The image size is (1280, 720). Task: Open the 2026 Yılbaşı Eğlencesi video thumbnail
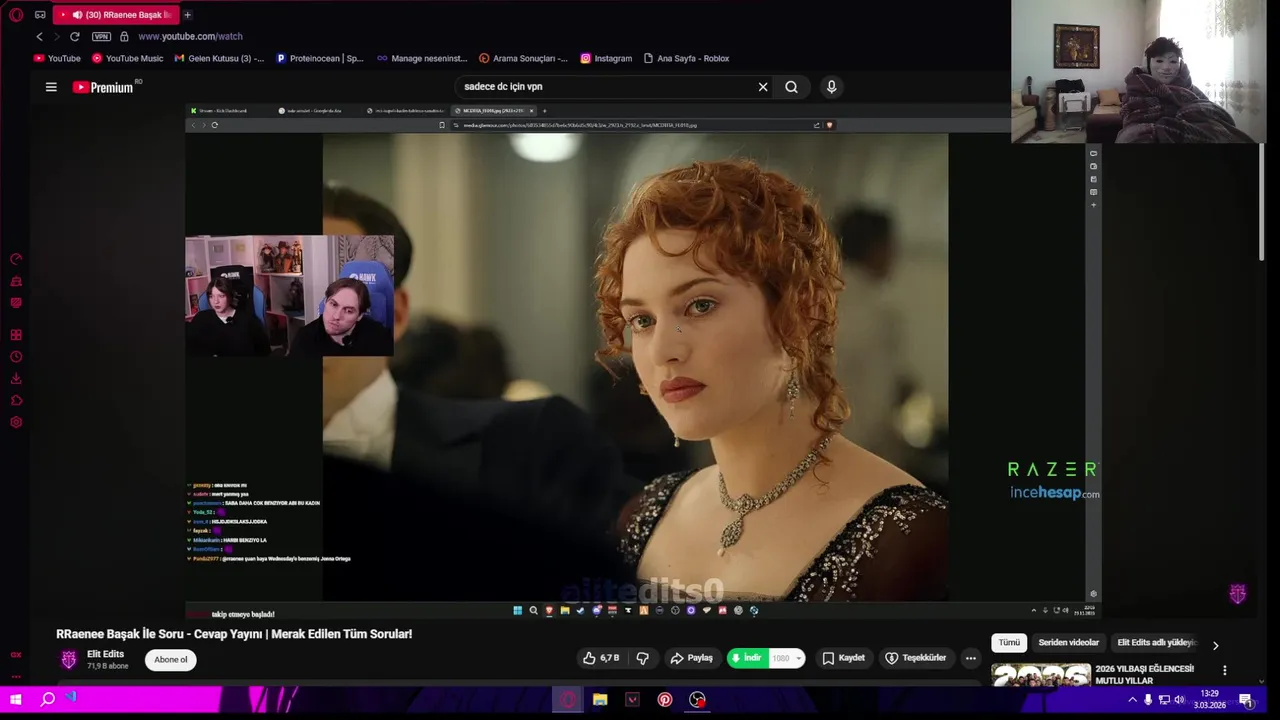(x=1041, y=675)
